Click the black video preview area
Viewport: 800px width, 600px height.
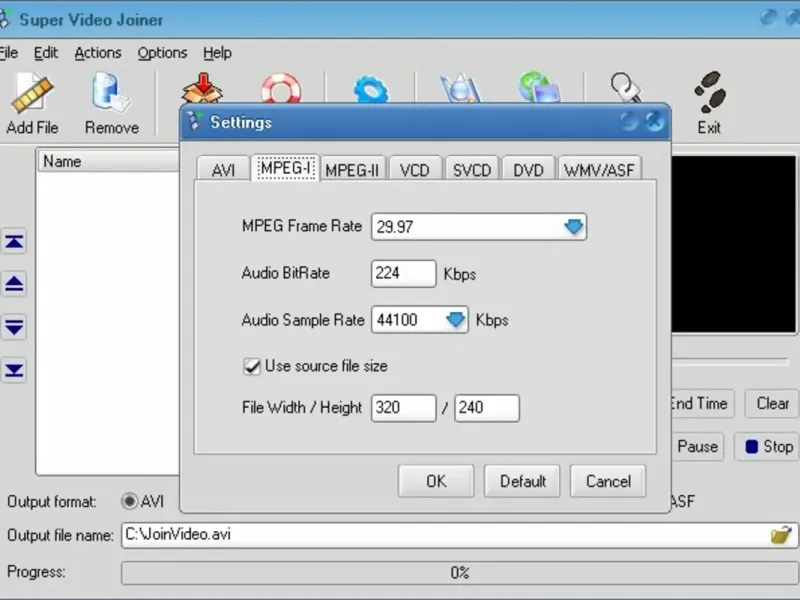[734, 244]
